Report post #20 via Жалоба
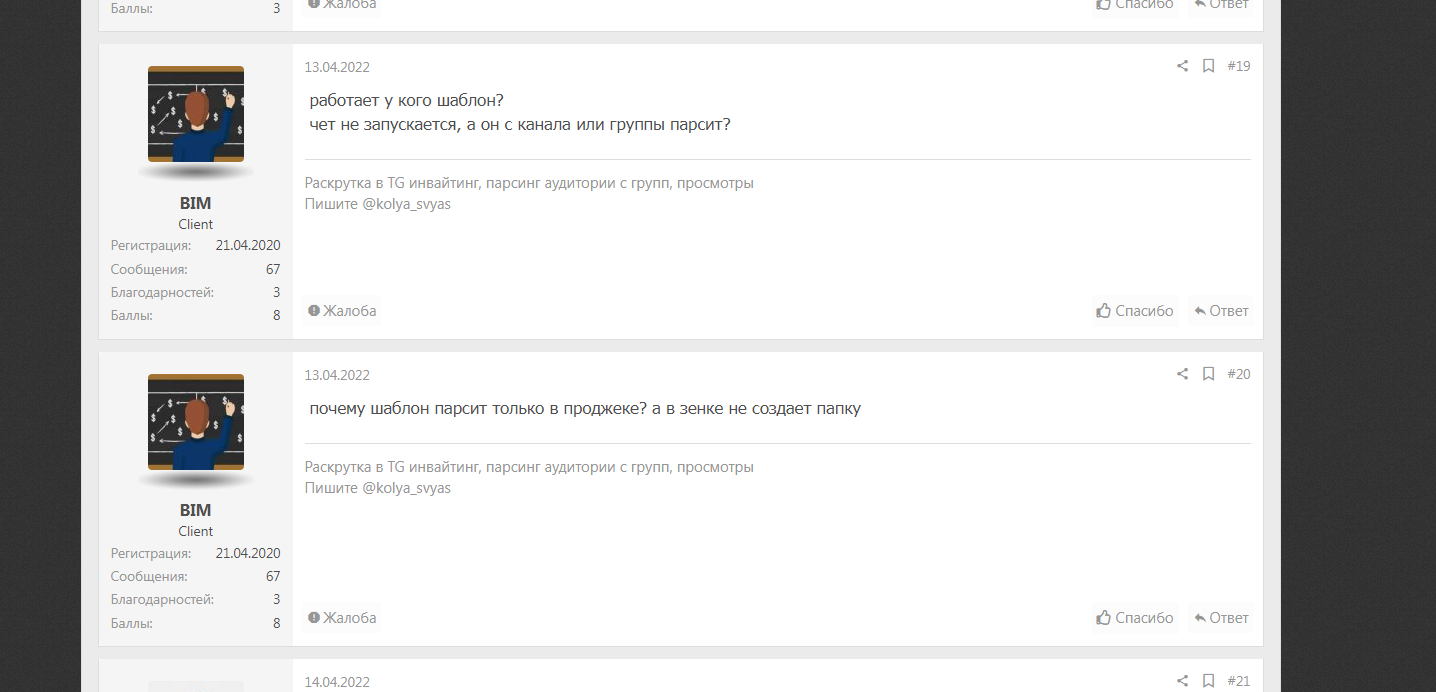 (x=342, y=618)
